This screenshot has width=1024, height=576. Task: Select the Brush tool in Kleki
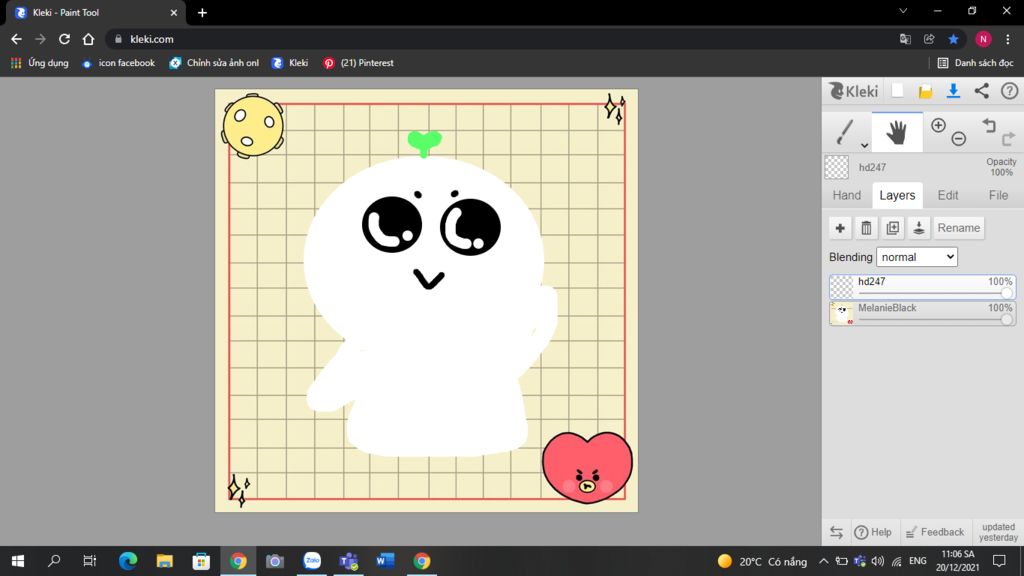pyautogui.click(x=844, y=132)
